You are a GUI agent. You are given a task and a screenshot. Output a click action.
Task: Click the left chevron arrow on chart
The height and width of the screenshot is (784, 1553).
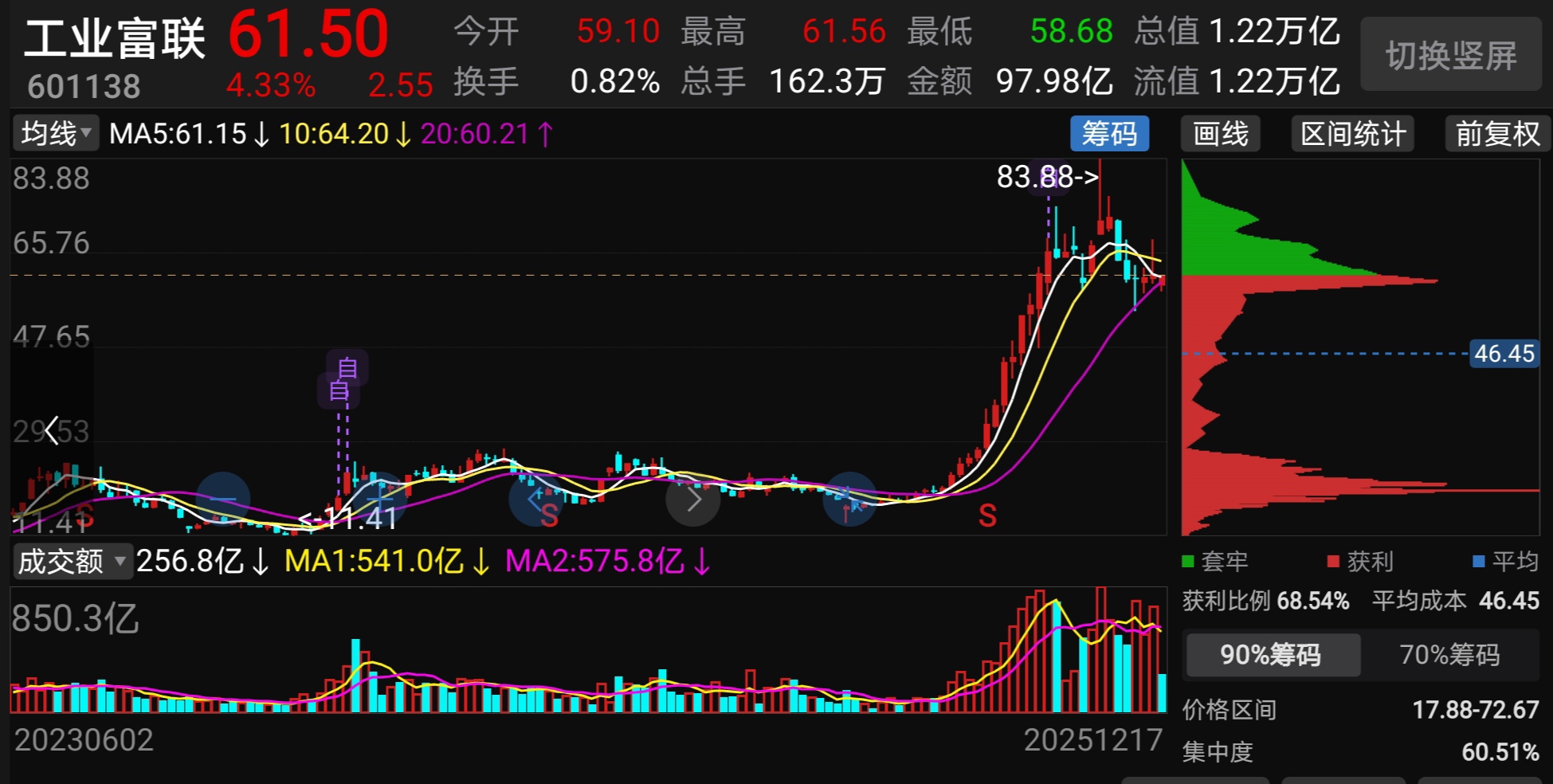click(x=52, y=430)
